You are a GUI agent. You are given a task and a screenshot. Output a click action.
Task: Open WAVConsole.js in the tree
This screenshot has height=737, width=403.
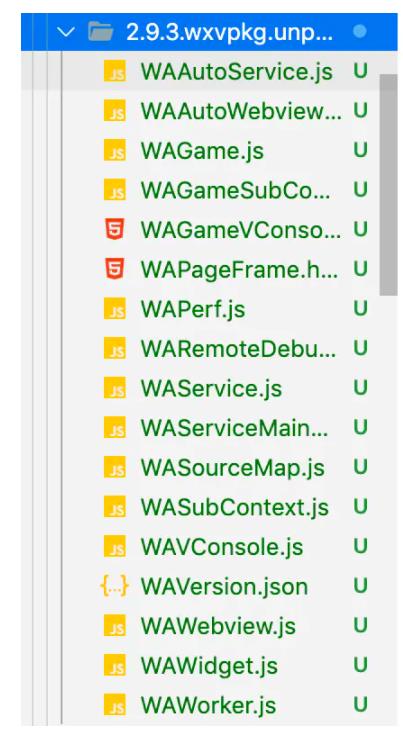(x=222, y=547)
